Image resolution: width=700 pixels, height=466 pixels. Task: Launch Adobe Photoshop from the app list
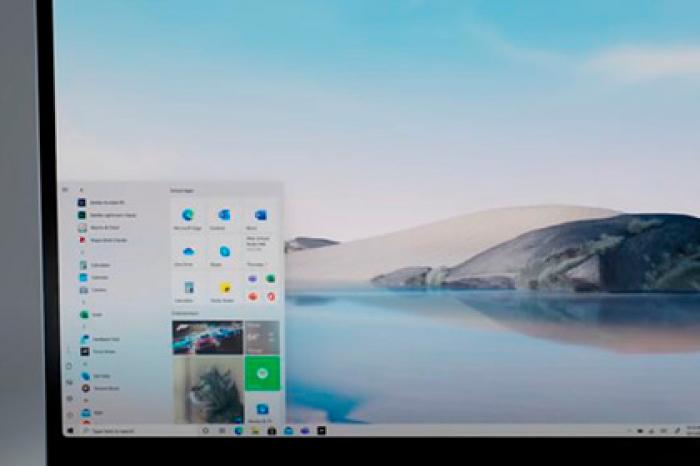click(101, 203)
